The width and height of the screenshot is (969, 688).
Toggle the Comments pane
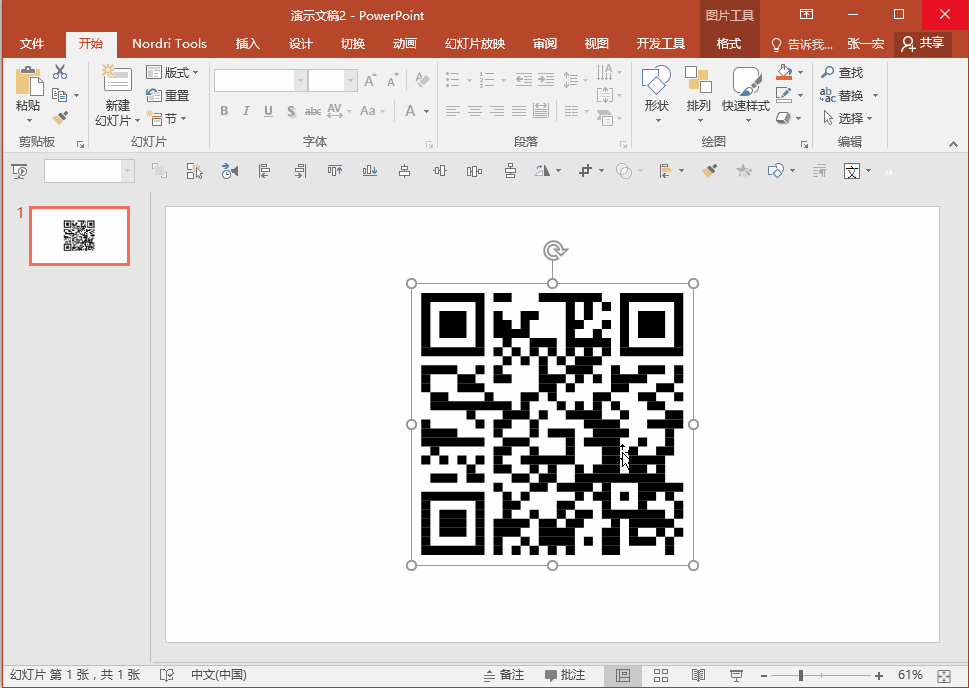565,675
